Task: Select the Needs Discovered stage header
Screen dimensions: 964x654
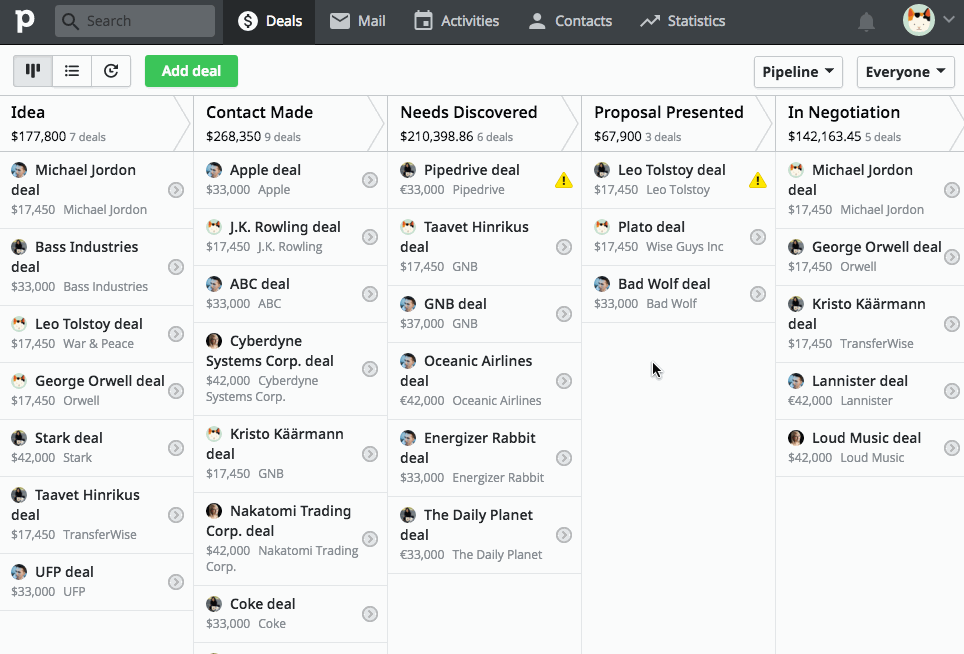Action: pyautogui.click(x=484, y=124)
